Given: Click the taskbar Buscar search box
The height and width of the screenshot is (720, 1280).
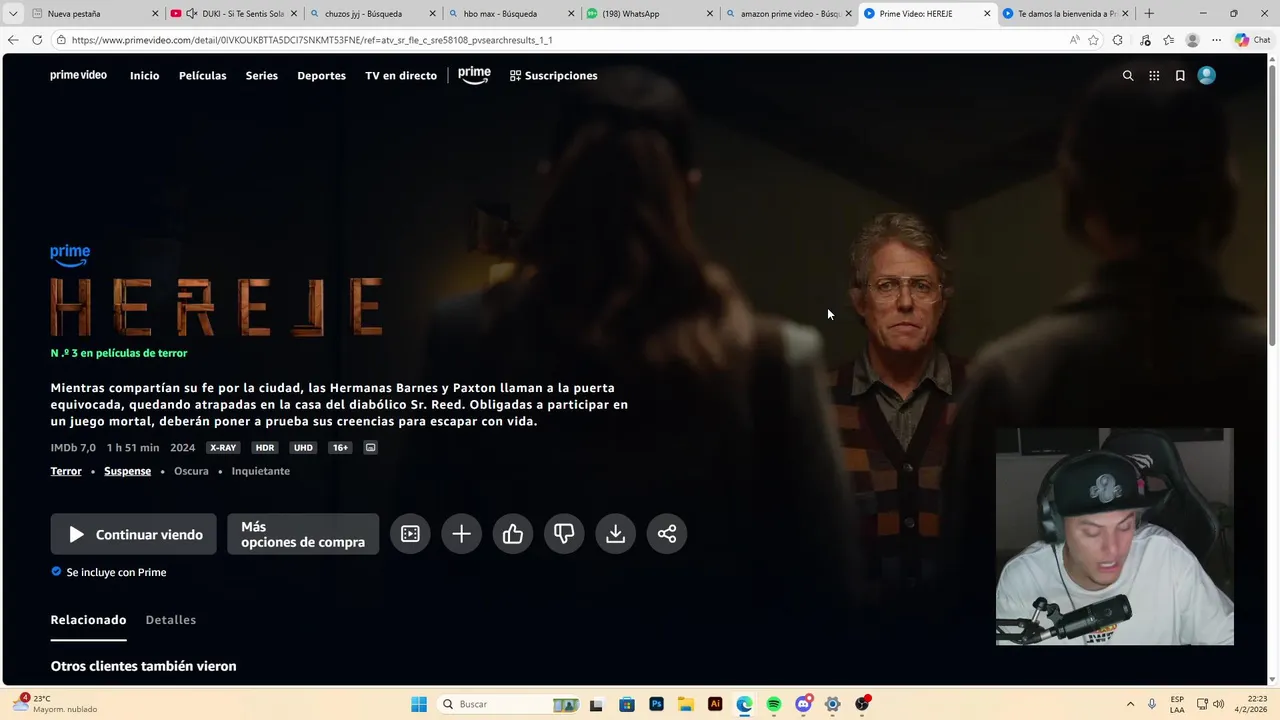Looking at the screenshot, I should 508,704.
